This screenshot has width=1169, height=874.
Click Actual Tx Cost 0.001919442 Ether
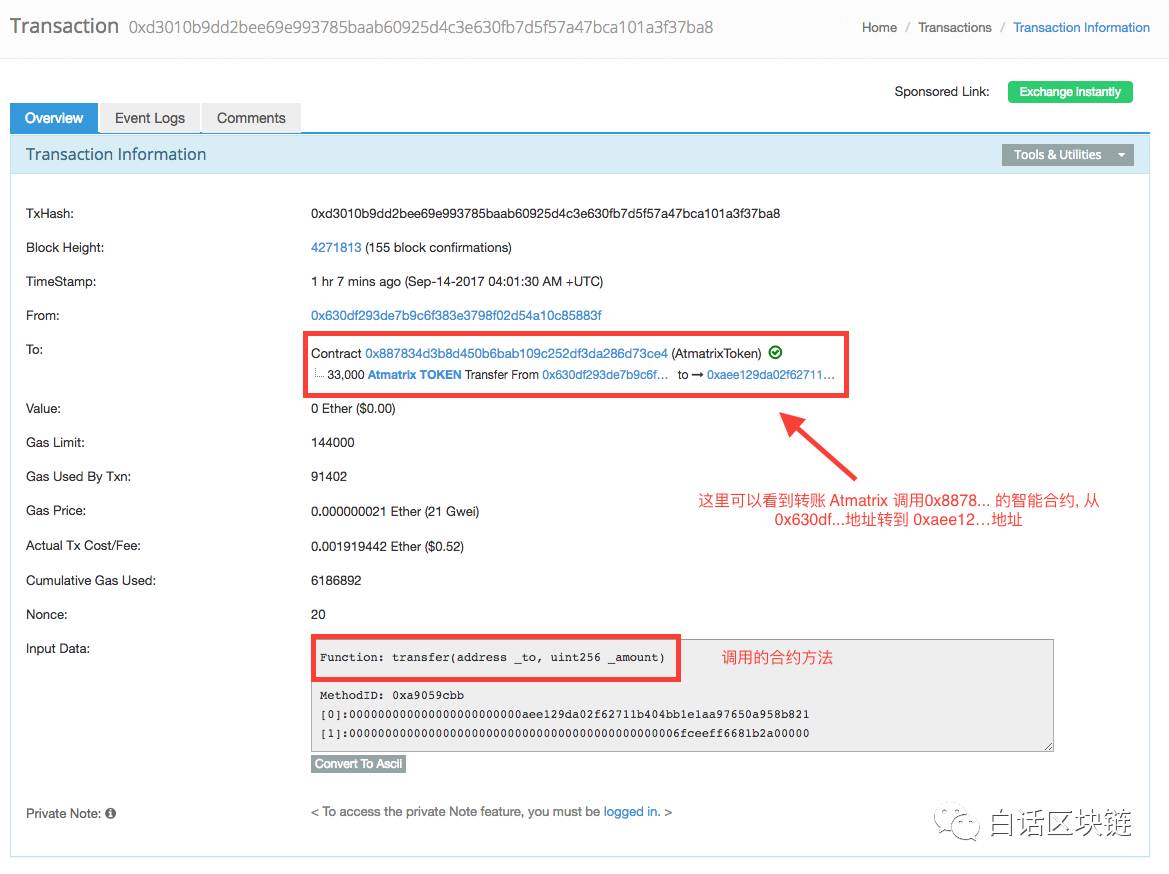387,547
